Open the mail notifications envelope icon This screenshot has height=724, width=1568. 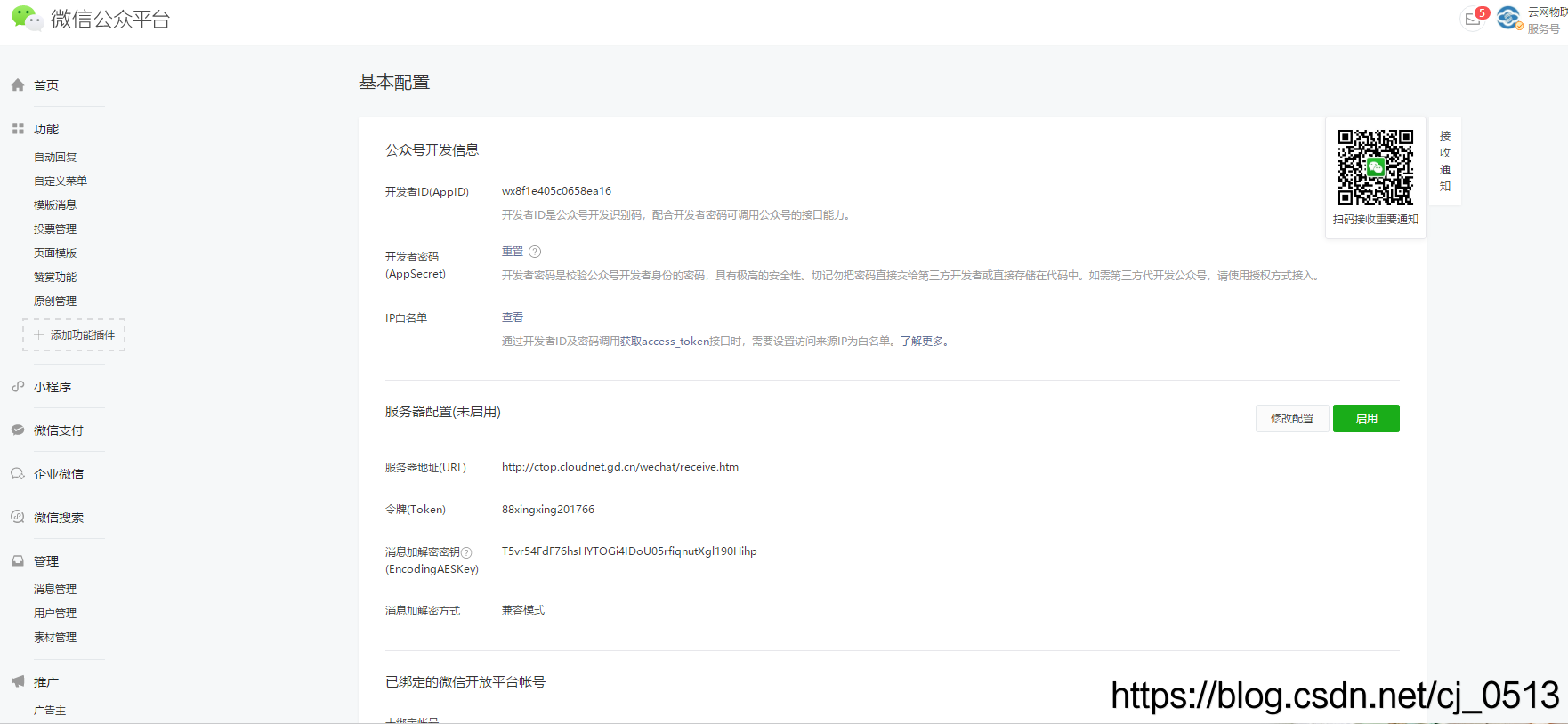coord(1473,20)
